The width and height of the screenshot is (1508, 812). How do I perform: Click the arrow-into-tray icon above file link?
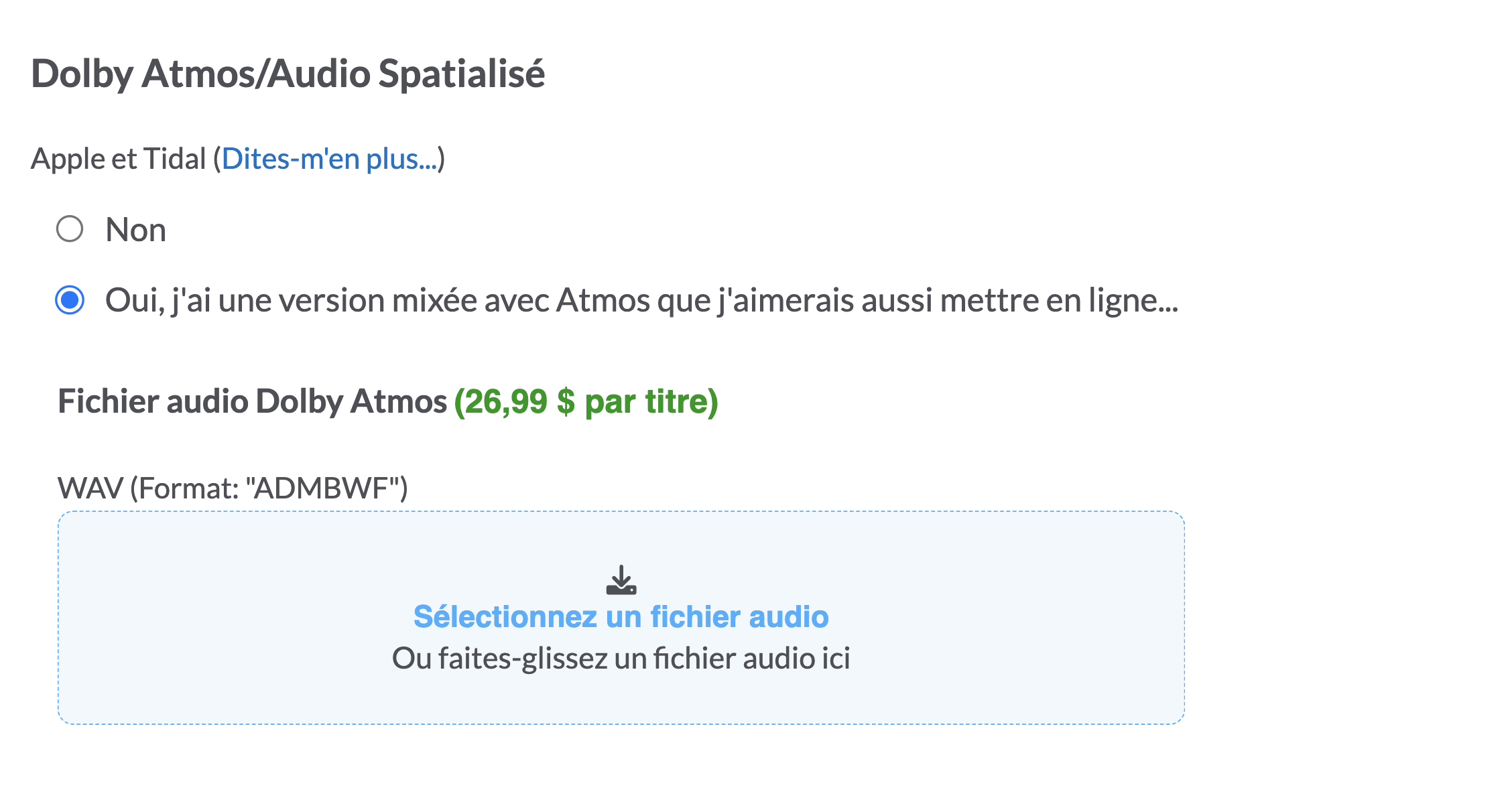point(621,580)
